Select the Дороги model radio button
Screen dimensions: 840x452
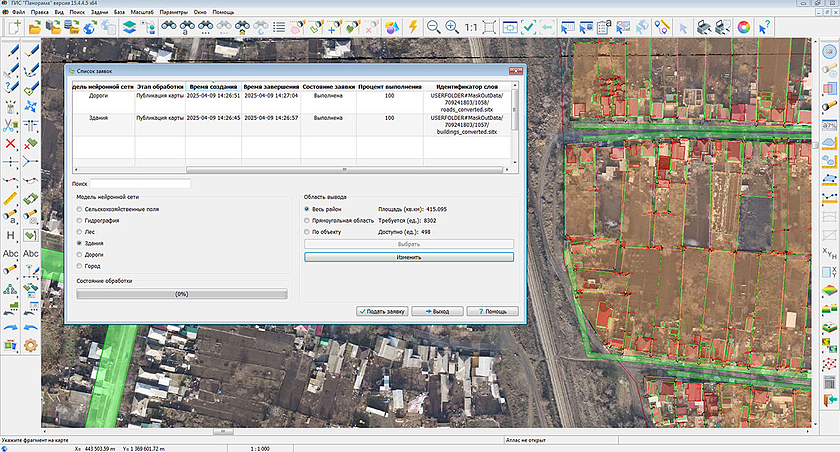(81, 254)
